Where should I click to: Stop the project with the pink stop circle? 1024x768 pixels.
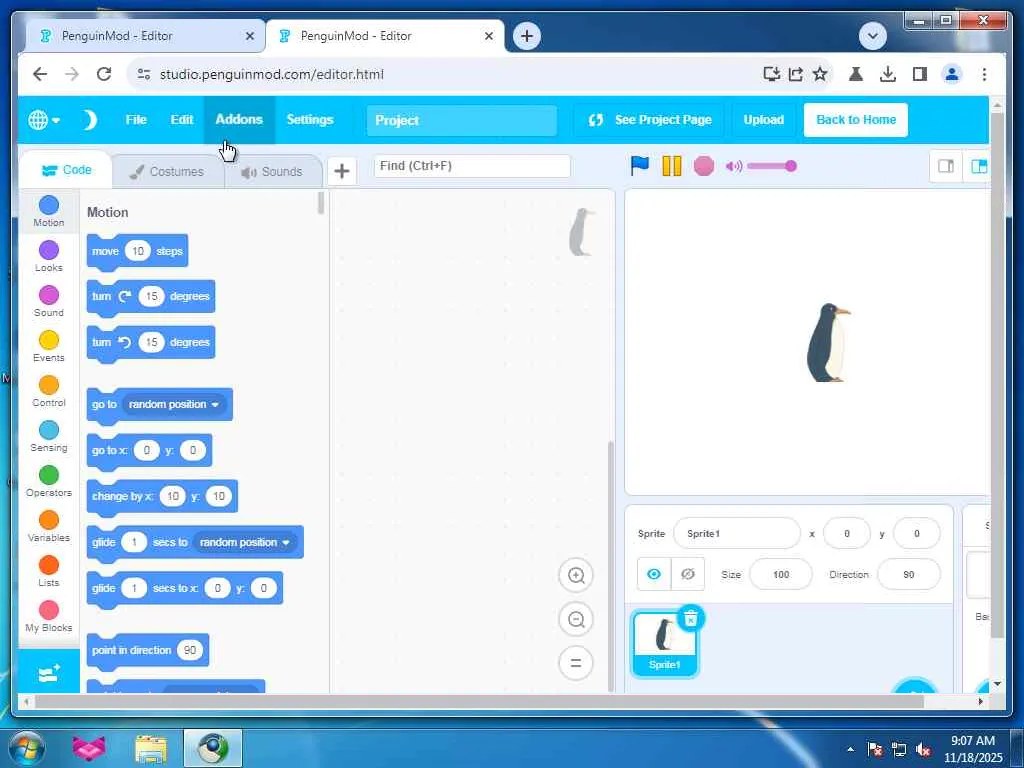pyautogui.click(x=703, y=166)
